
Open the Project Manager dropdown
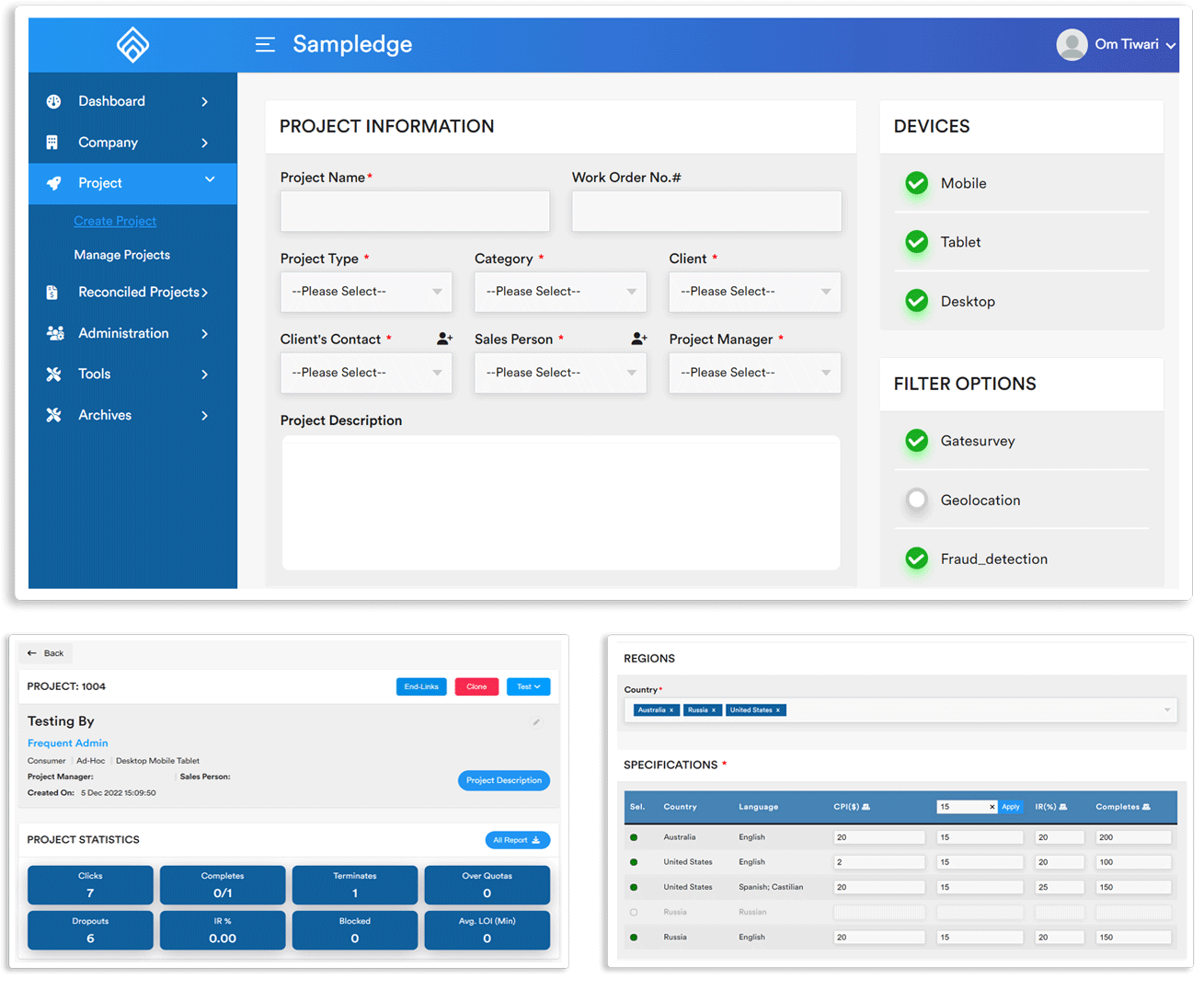click(x=754, y=373)
